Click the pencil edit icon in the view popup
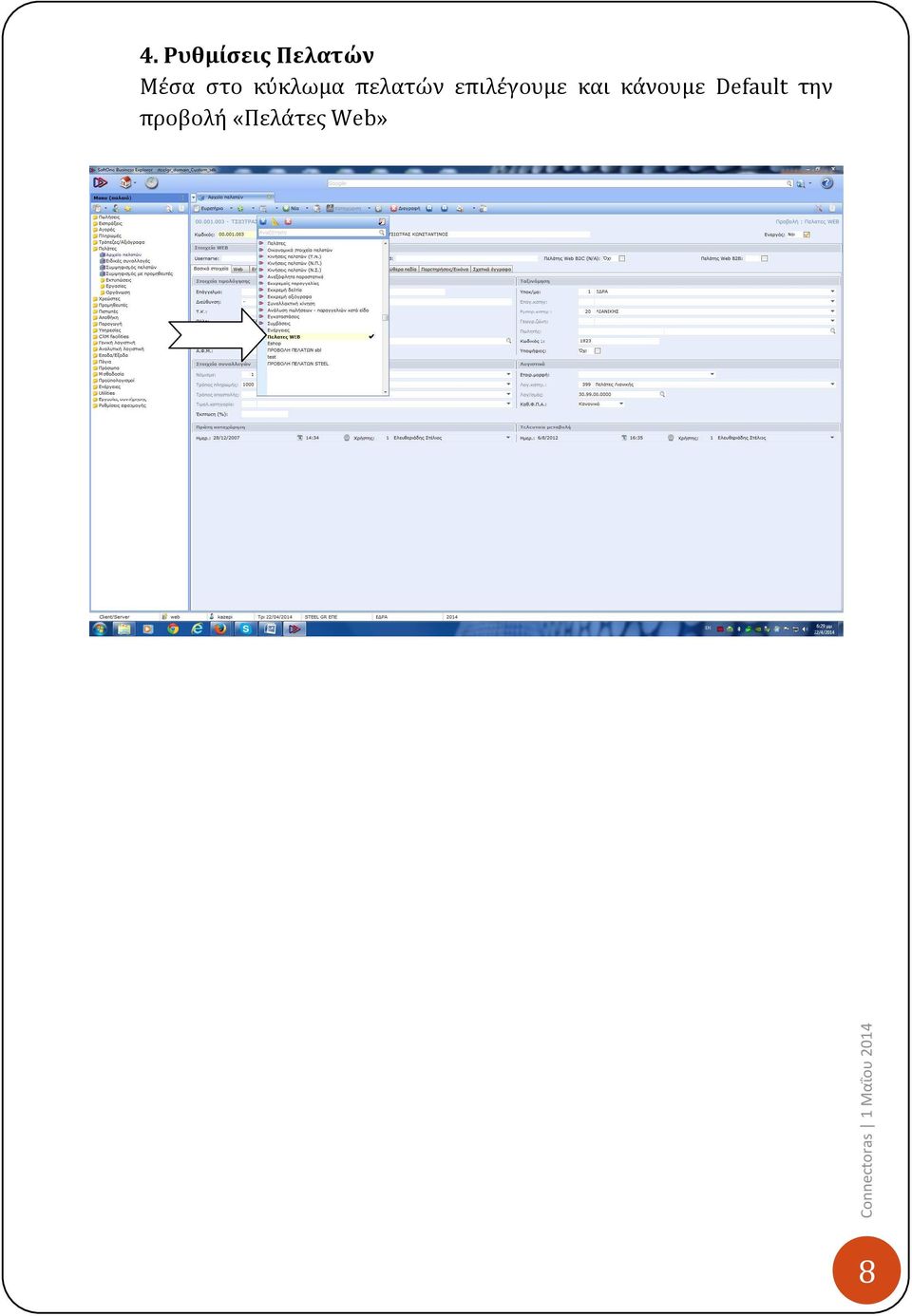 click(275, 222)
